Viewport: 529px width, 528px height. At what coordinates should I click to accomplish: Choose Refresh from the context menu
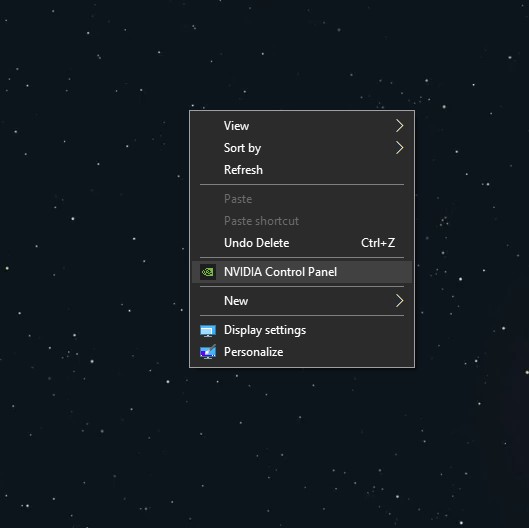[x=302, y=170]
